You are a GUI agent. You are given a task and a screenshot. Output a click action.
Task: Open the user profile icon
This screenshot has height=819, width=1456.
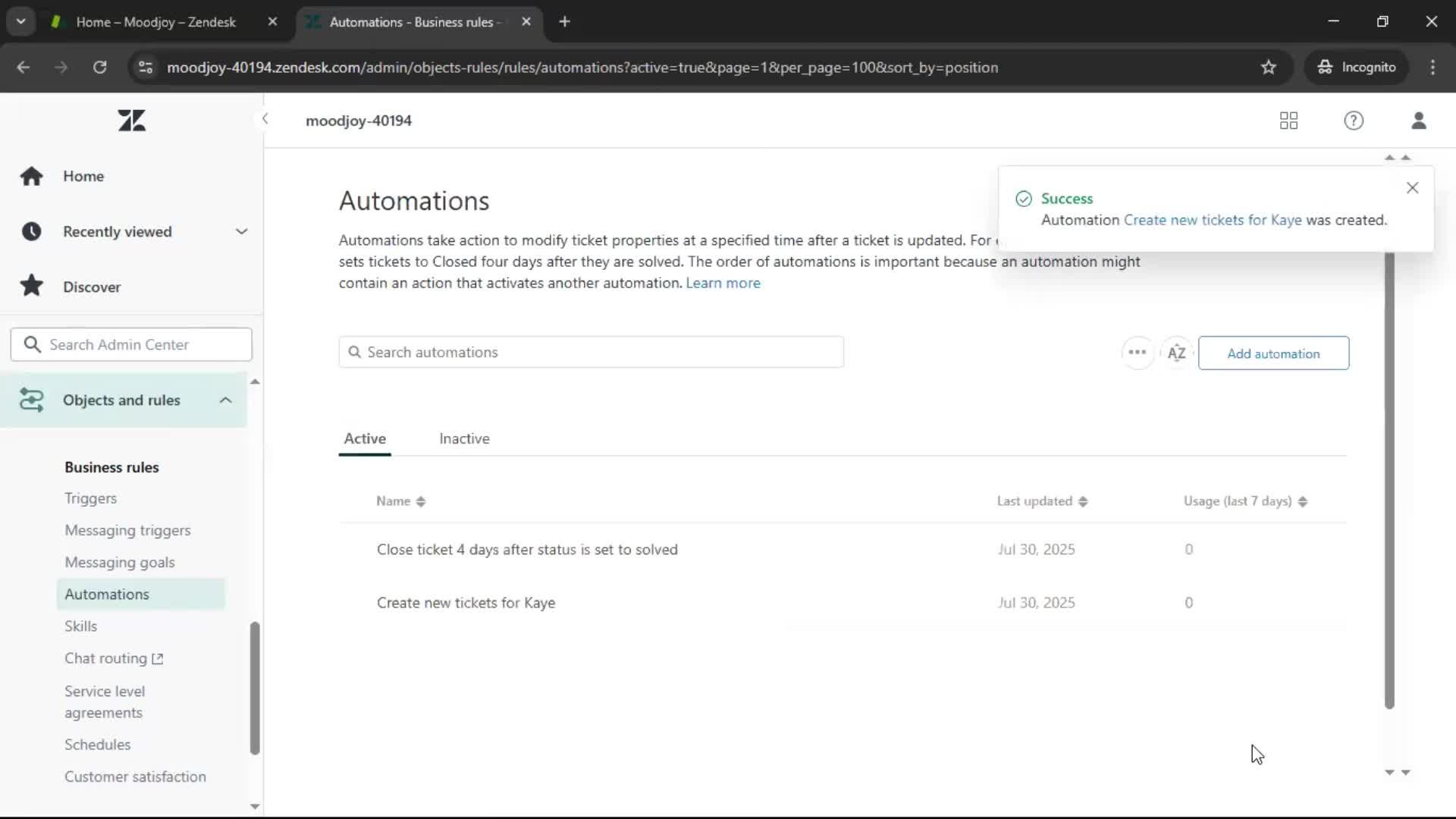click(x=1419, y=121)
